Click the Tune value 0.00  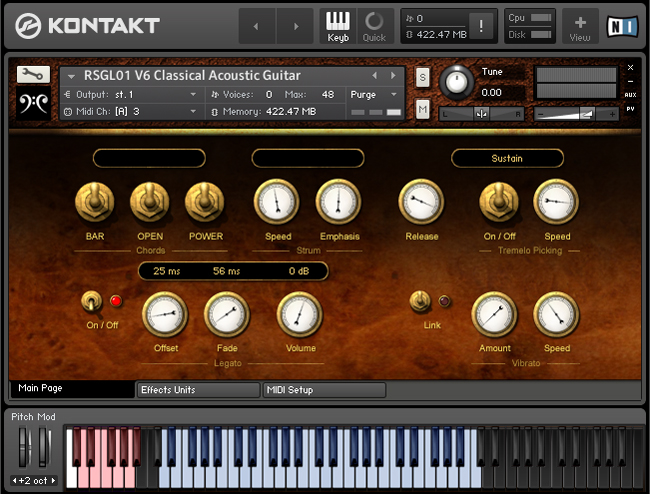[491, 92]
